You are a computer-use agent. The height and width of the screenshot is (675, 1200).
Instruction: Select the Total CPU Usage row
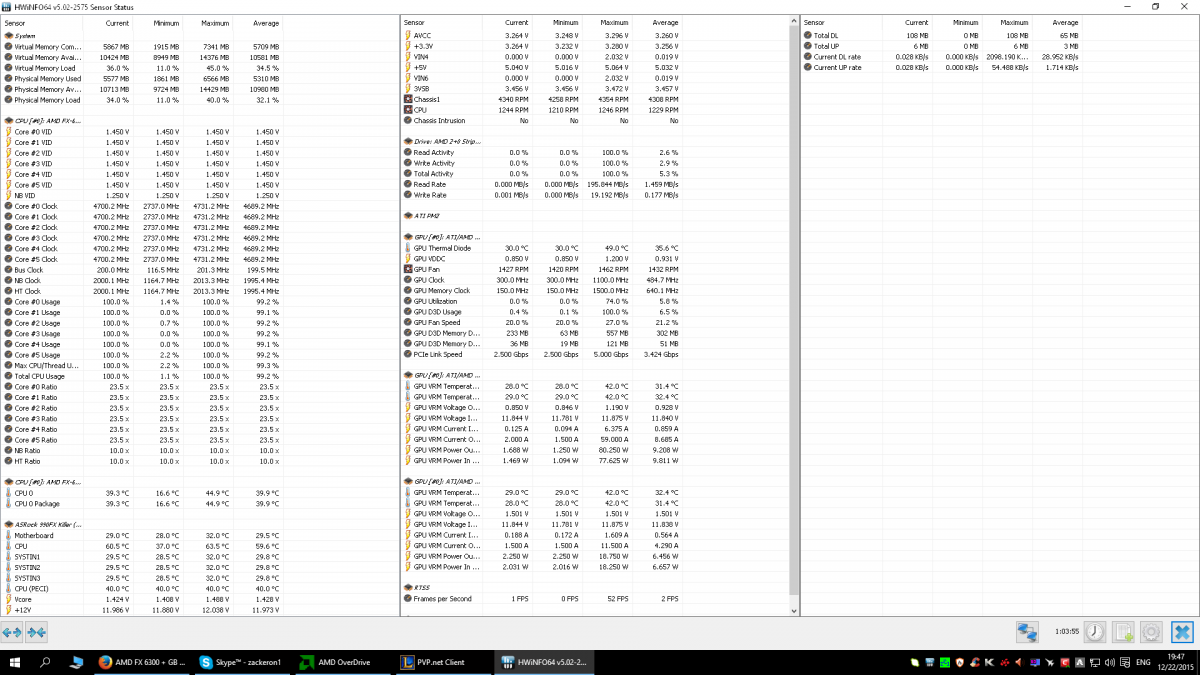[141, 376]
